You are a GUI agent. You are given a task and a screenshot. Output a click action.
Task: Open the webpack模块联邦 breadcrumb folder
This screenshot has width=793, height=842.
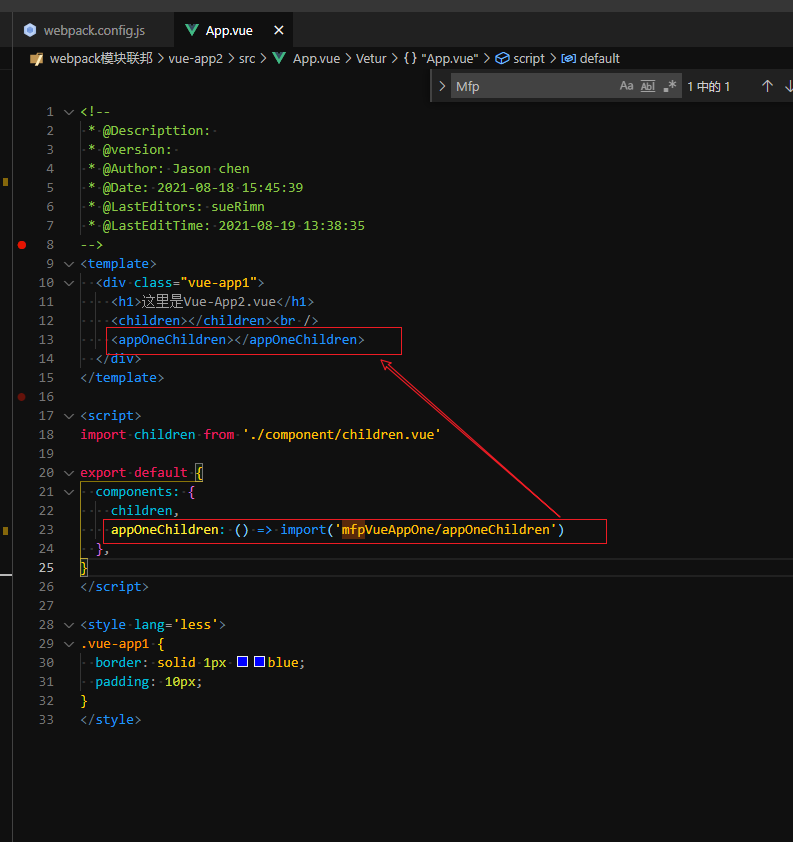tap(101, 59)
